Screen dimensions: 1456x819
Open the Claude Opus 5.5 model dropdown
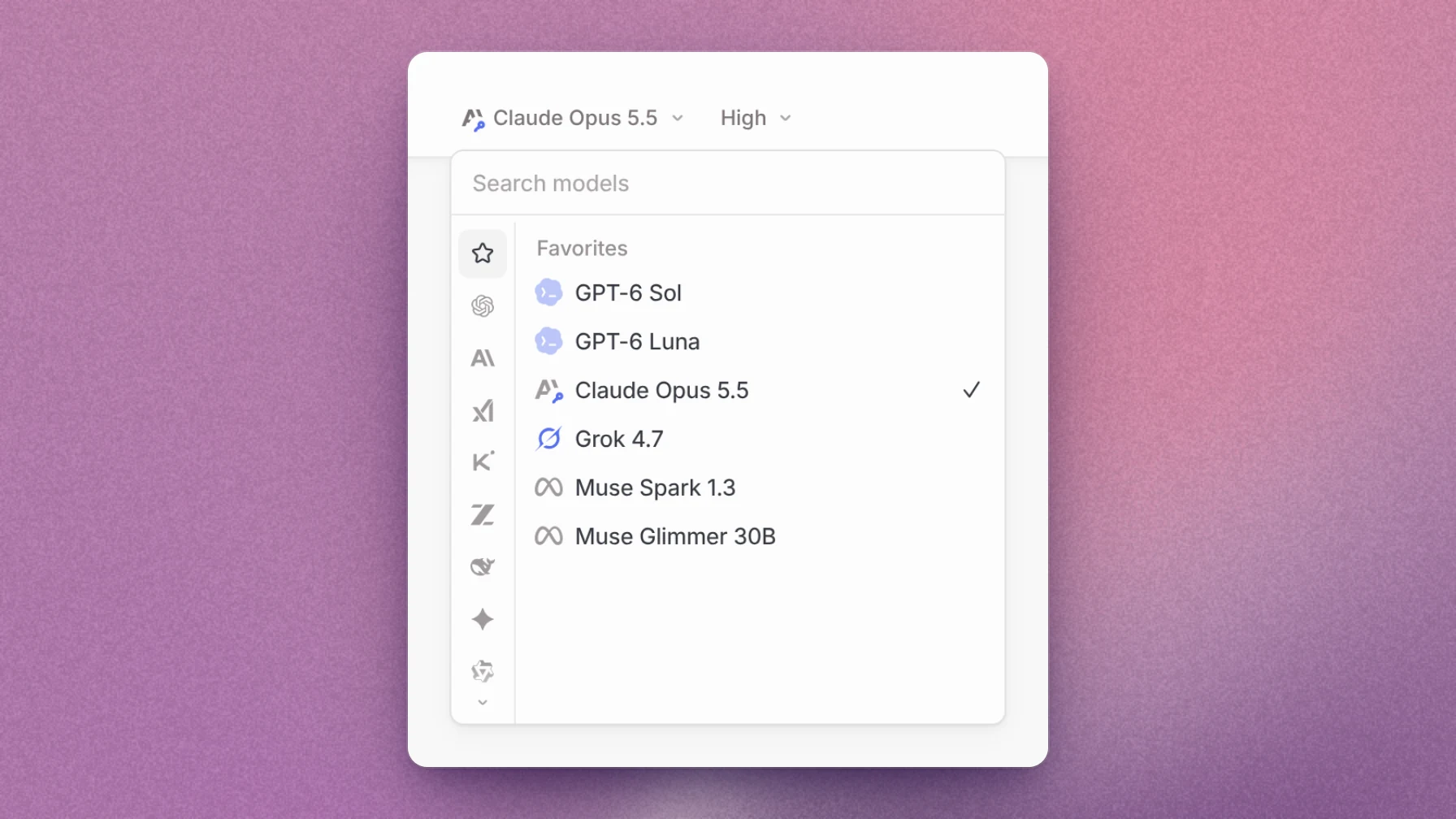tap(573, 119)
